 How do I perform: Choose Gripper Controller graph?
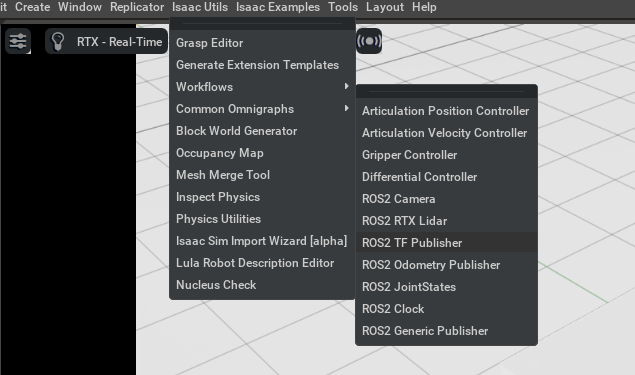point(446,155)
